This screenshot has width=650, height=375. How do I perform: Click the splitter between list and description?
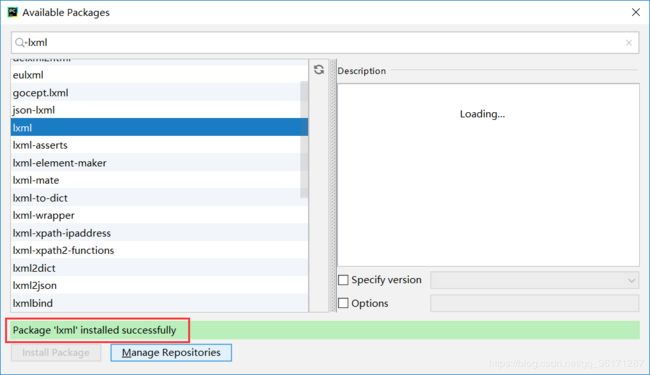(332, 185)
